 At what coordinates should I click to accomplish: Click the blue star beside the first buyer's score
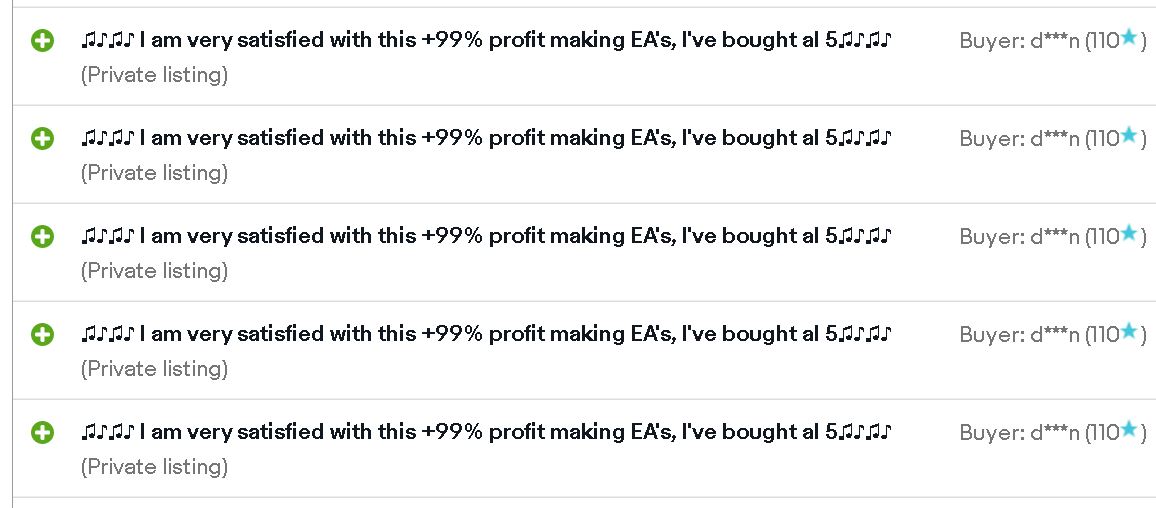pyautogui.click(x=1129, y=38)
